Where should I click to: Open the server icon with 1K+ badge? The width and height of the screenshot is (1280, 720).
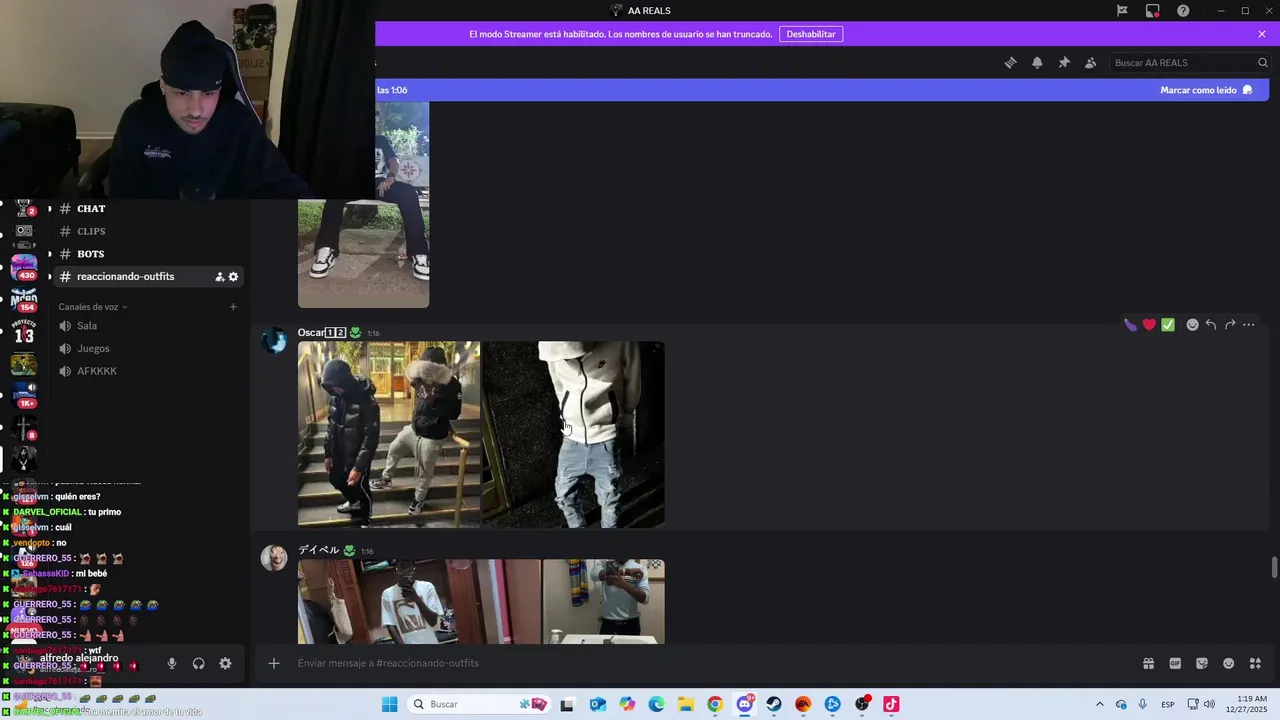tap(24, 395)
